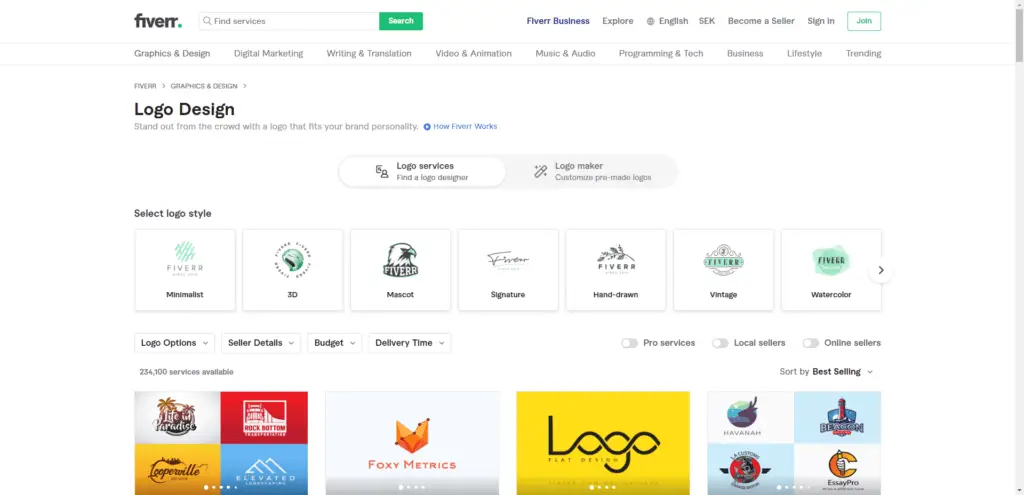Open the Sign in link
Viewport: 1024px width, 495px height.
(x=821, y=21)
